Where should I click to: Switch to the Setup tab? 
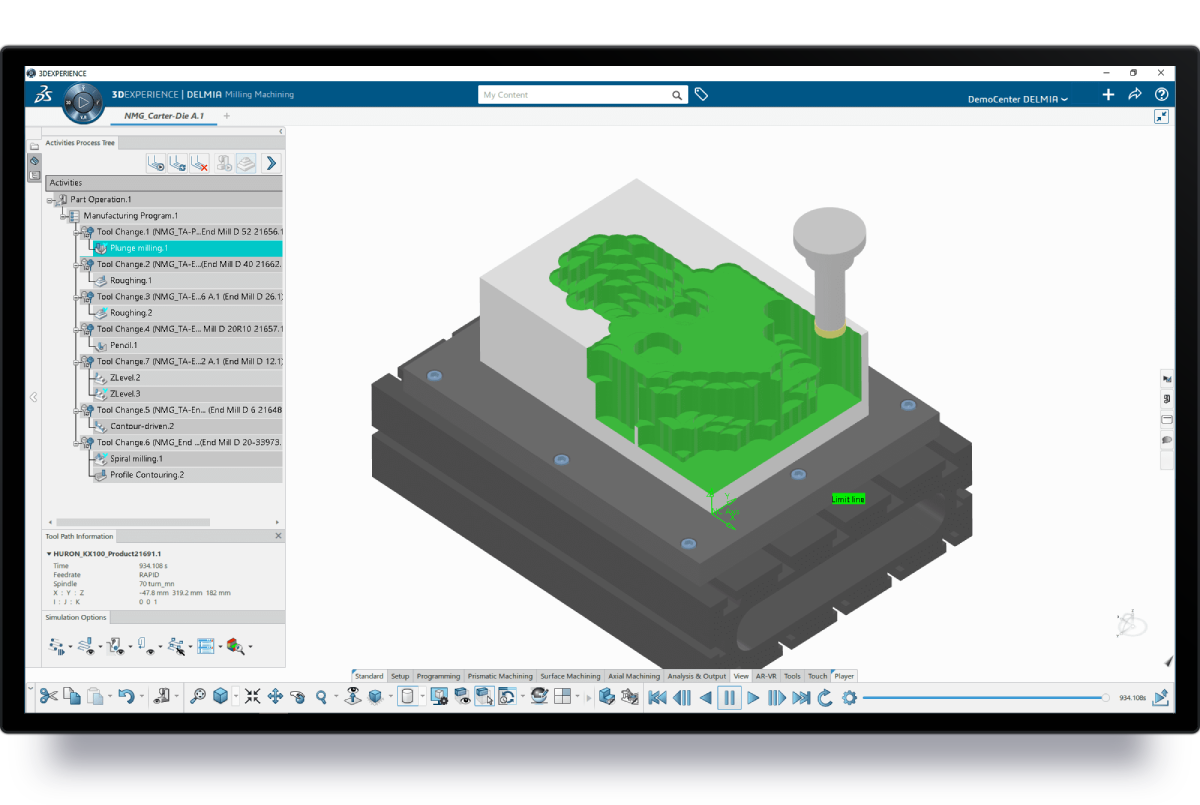400,676
